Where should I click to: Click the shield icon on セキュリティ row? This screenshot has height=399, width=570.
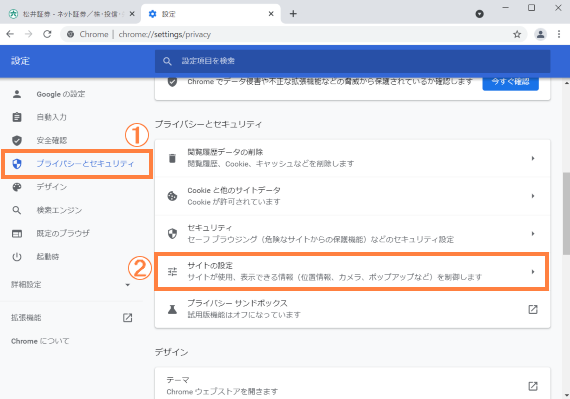[172, 234]
